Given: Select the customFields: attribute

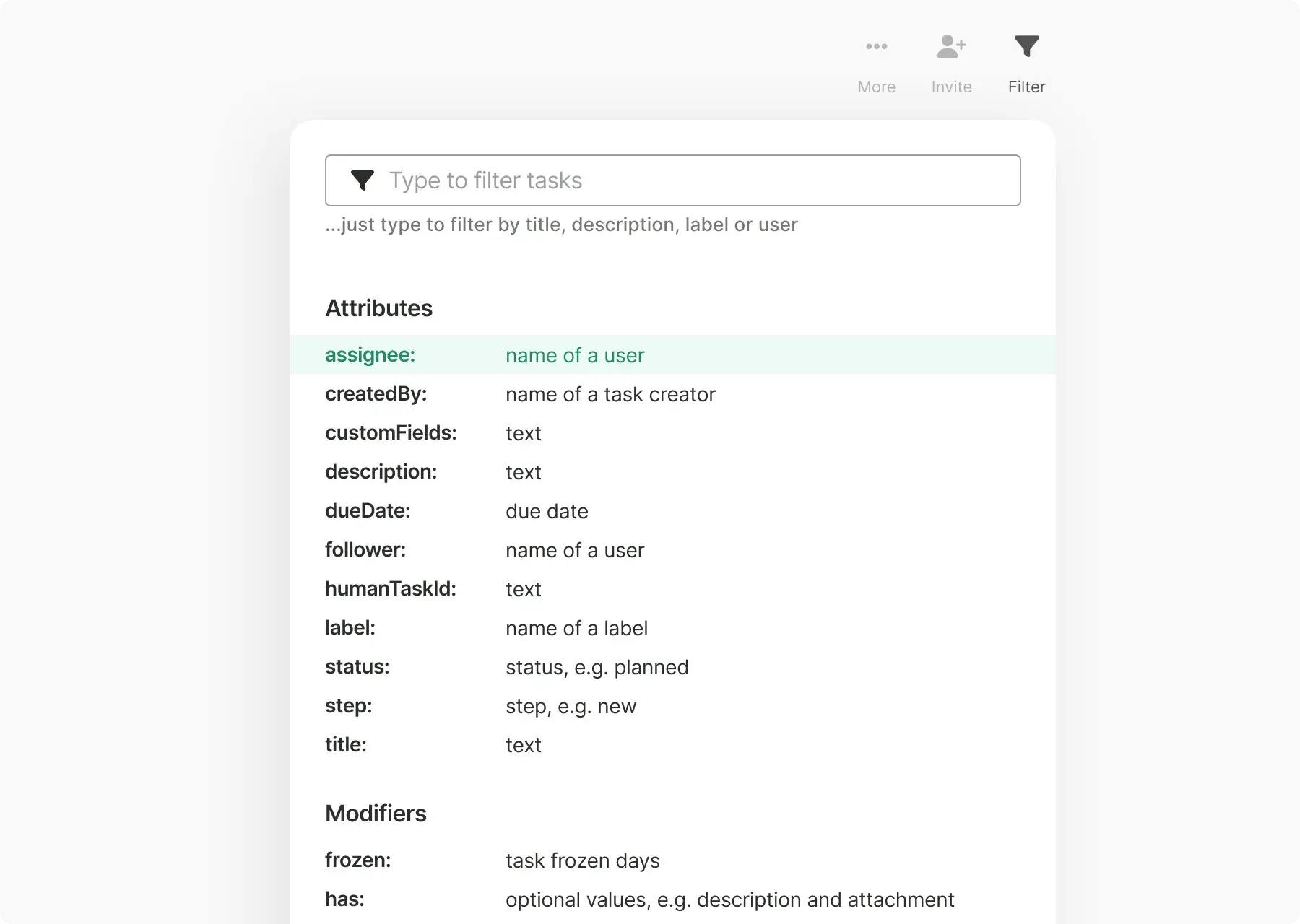Looking at the screenshot, I should click(391, 433).
